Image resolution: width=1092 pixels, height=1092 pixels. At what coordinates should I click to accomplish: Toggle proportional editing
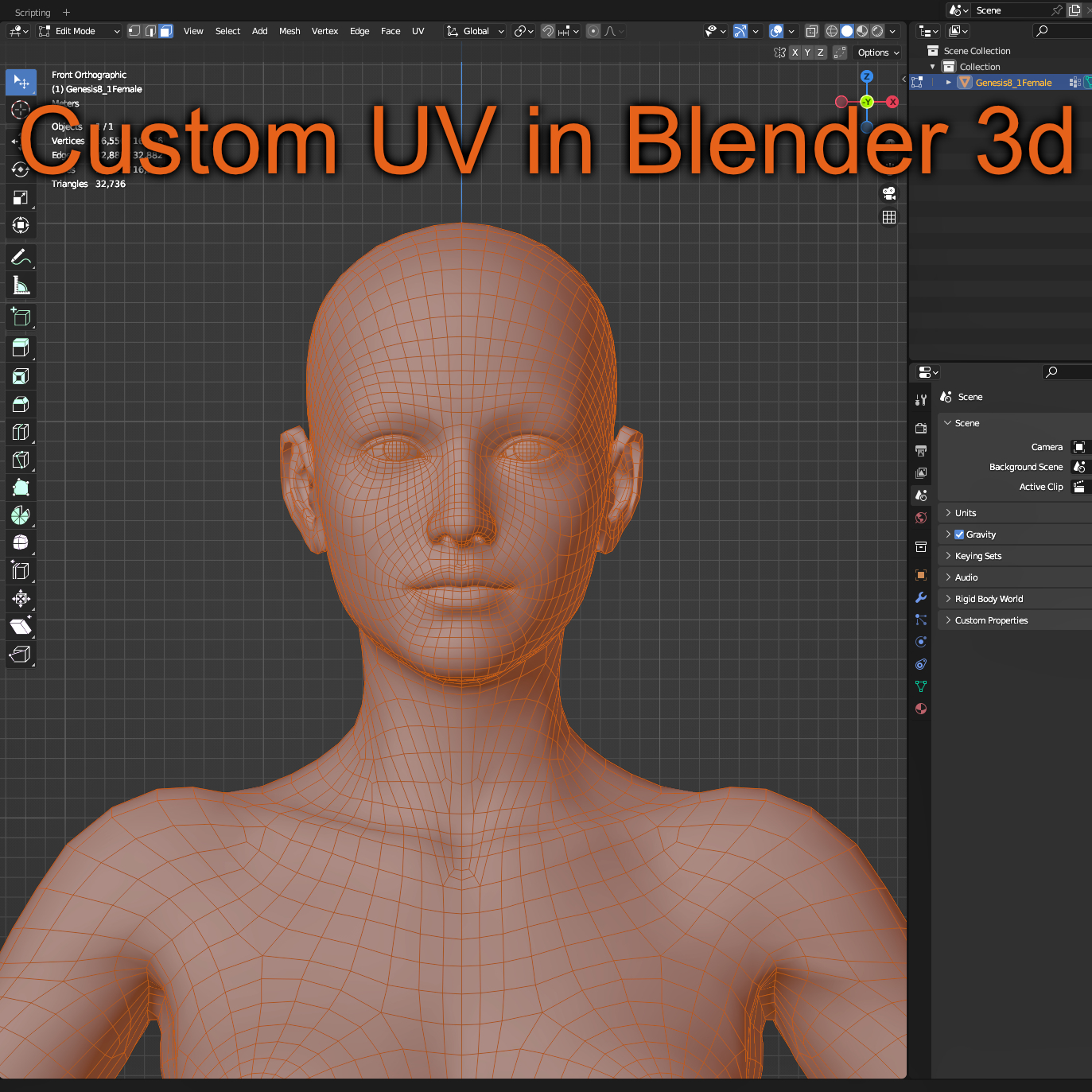[593, 31]
